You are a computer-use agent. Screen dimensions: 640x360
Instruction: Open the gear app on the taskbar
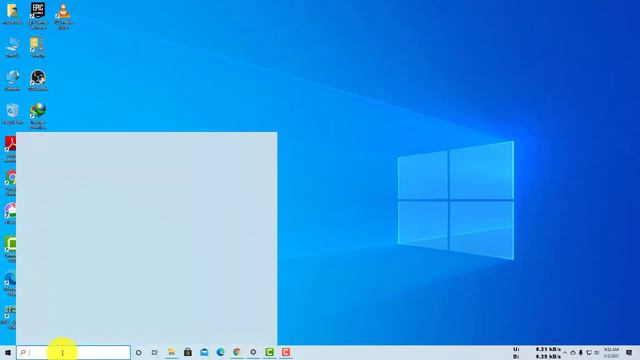click(x=253, y=352)
